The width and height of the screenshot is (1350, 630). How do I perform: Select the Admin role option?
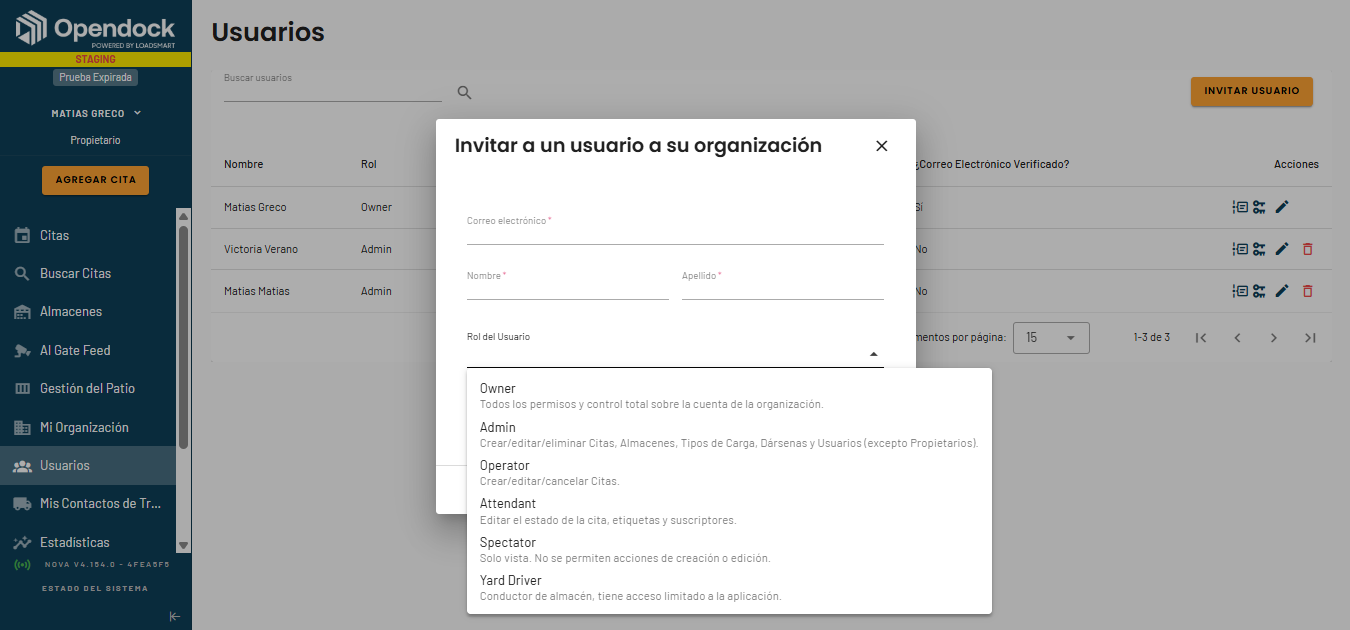tap(729, 435)
